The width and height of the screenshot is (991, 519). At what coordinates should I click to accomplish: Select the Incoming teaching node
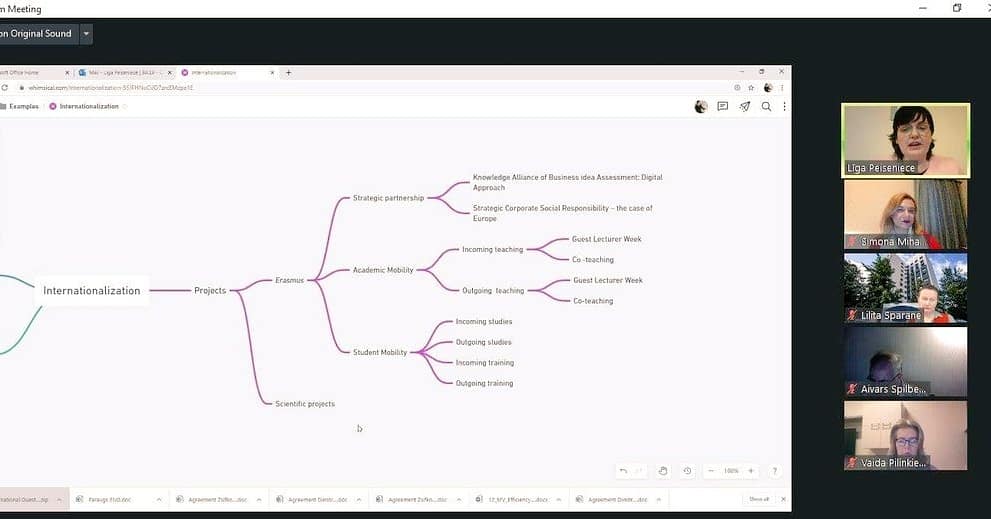pos(492,249)
